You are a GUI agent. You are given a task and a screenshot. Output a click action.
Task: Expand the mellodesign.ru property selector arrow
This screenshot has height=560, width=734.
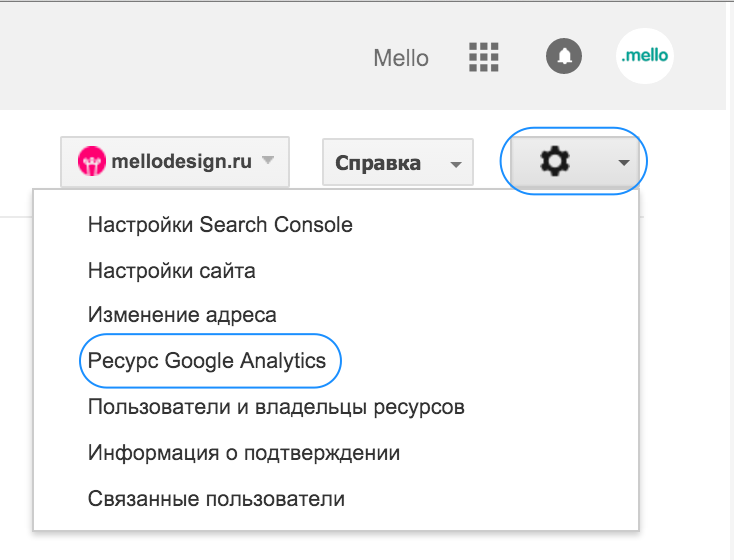point(268,161)
